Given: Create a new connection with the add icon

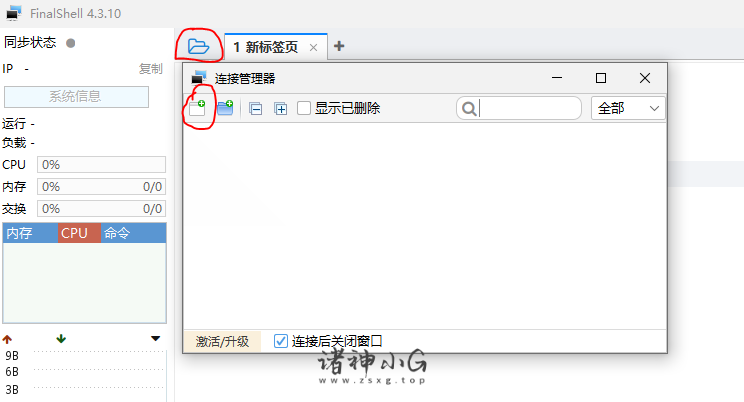Looking at the screenshot, I should 197,108.
